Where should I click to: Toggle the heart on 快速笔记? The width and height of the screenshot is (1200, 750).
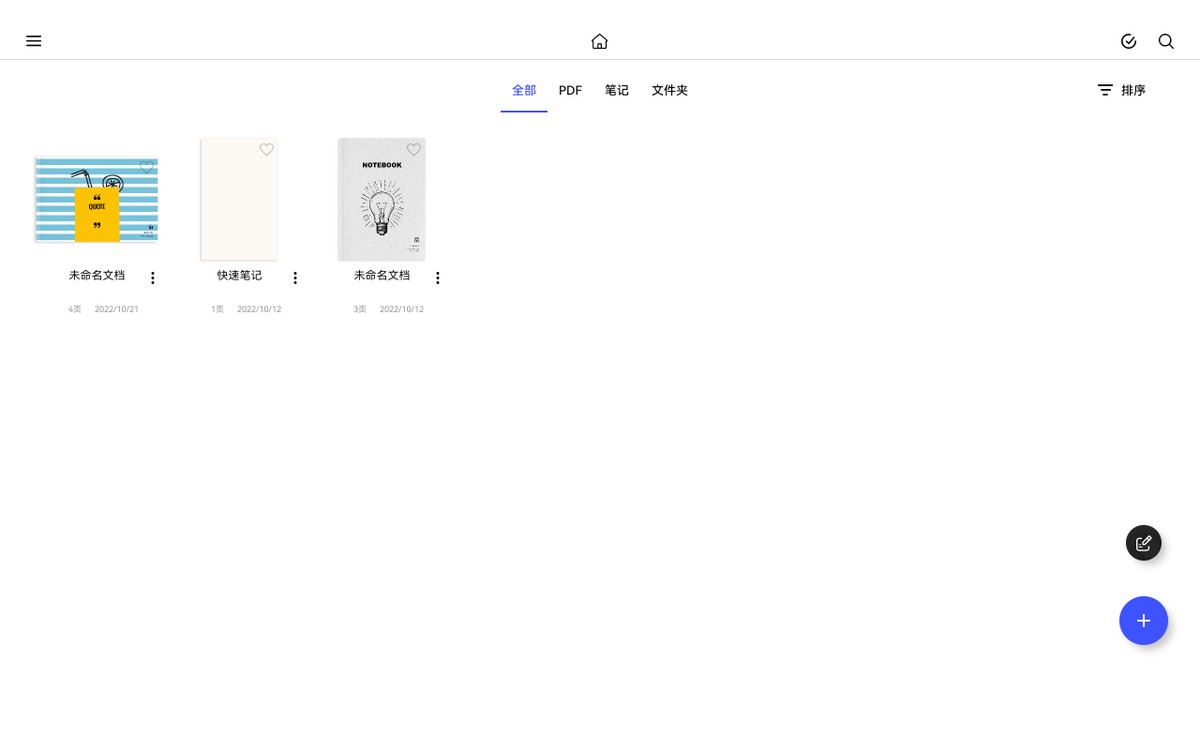click(x=266, y=150)
